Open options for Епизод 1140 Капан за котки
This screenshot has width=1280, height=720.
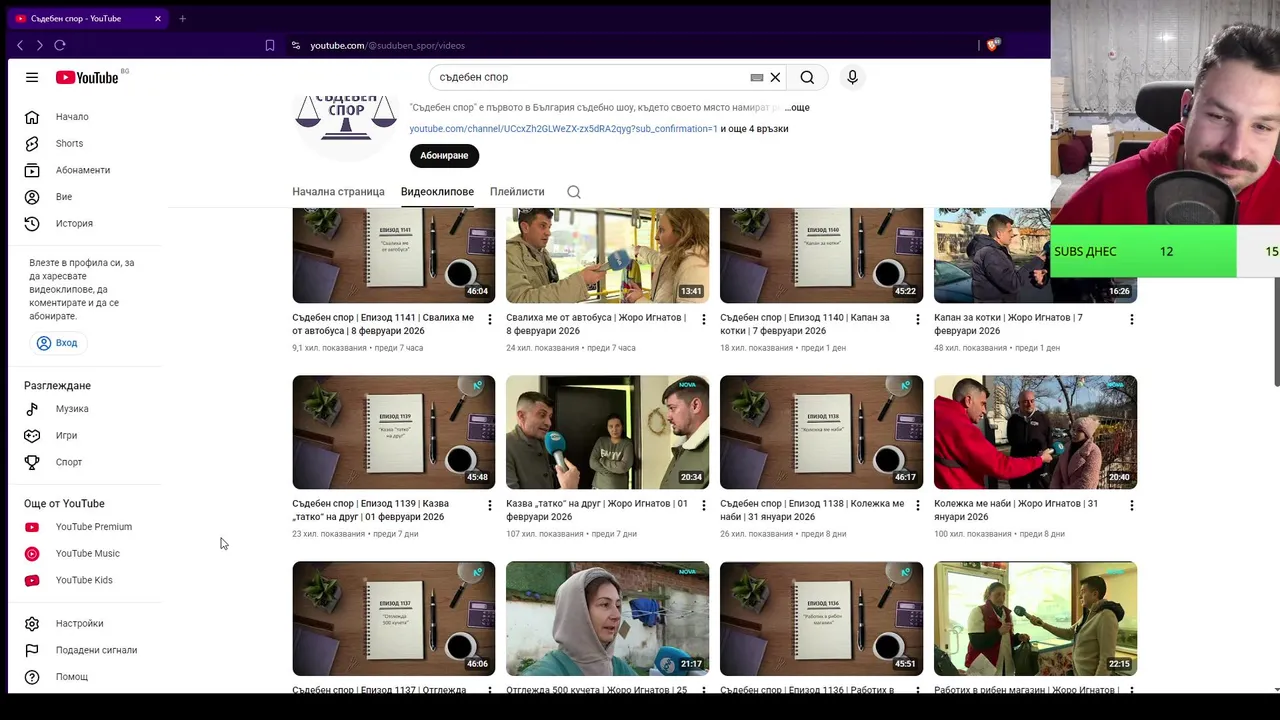917,319
